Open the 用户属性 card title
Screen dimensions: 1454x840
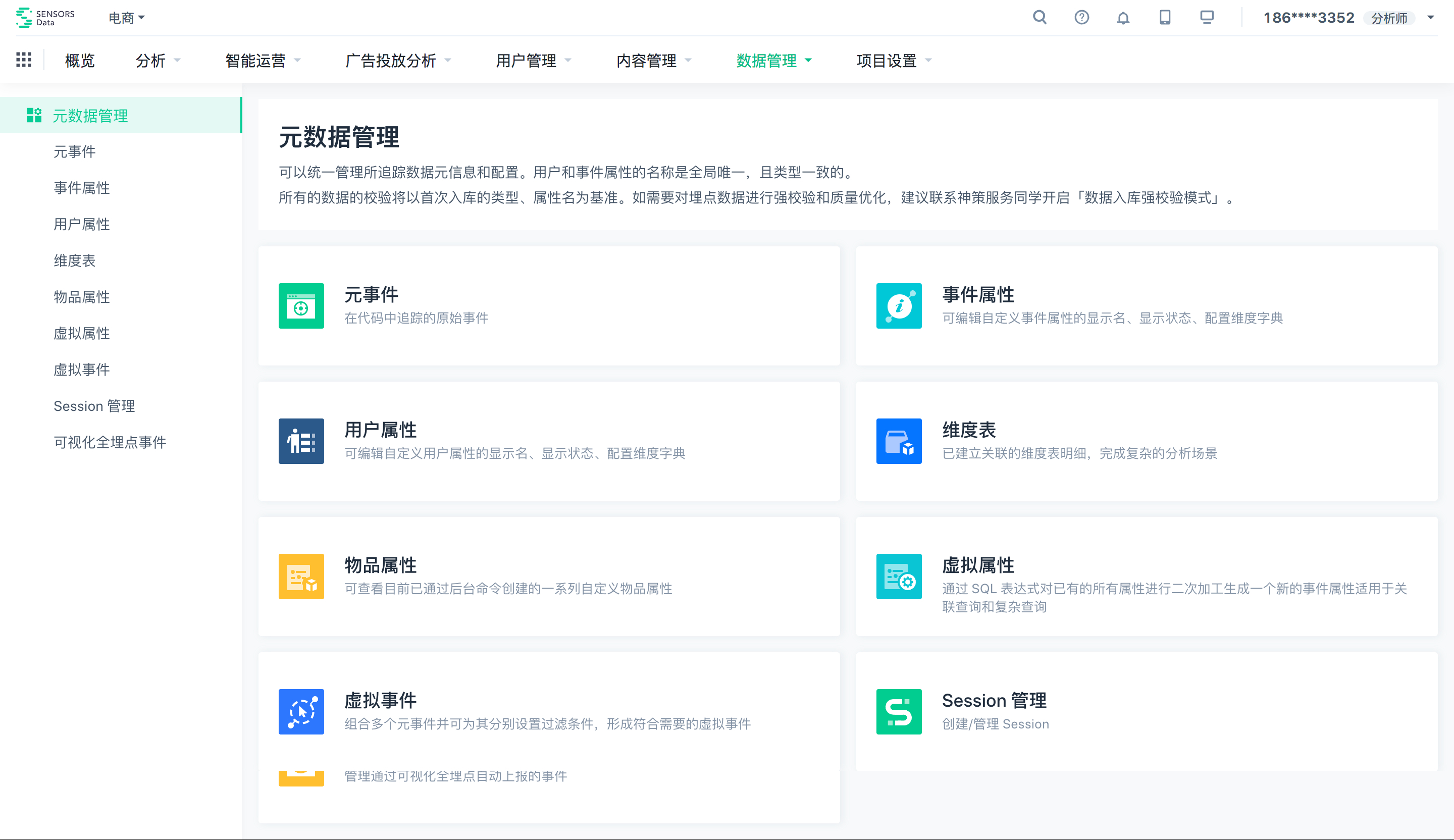point(380,430)
